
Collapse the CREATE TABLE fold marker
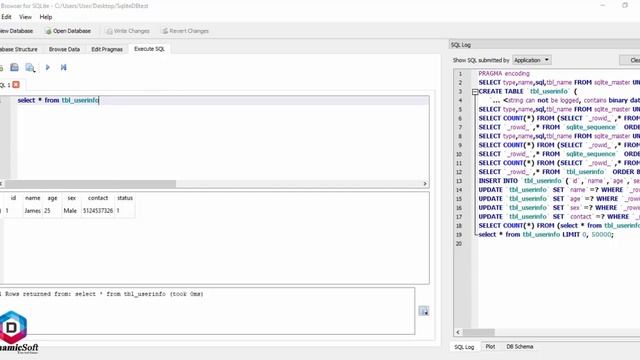[x=475, y=92]
